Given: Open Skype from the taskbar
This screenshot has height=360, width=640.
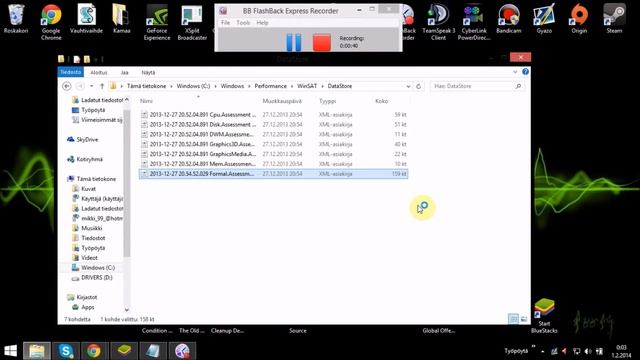Looking at the screenshot, I should coord(66,351).
